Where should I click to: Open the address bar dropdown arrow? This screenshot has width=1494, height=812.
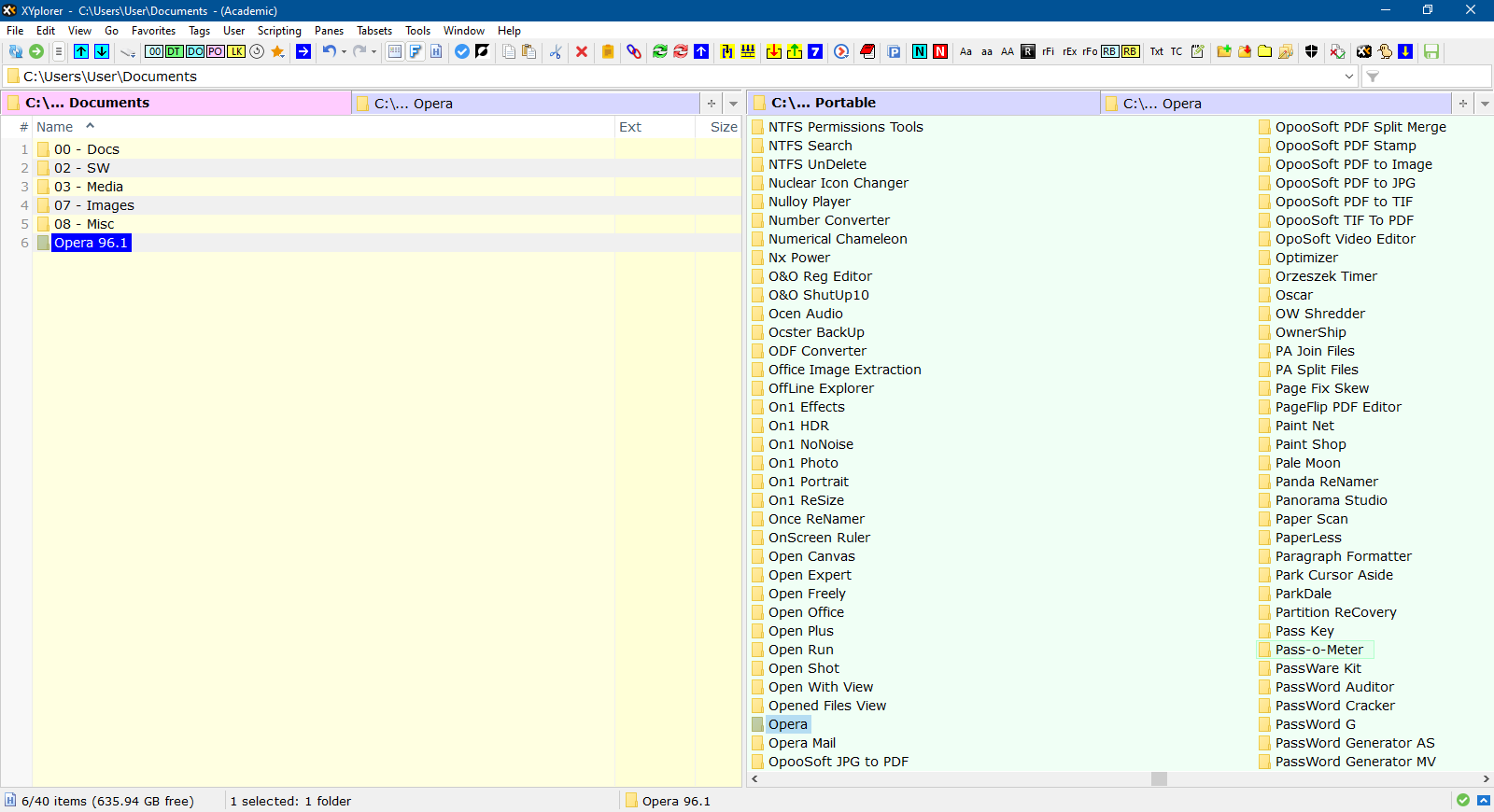click(x=1349, y=77)
